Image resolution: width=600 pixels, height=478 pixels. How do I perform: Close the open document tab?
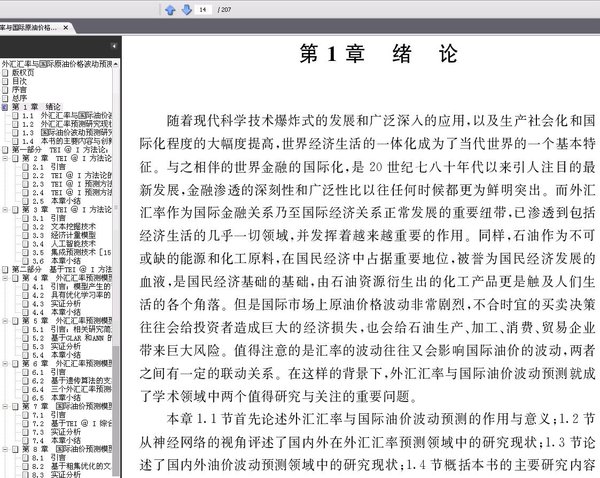tap(65, 28)
